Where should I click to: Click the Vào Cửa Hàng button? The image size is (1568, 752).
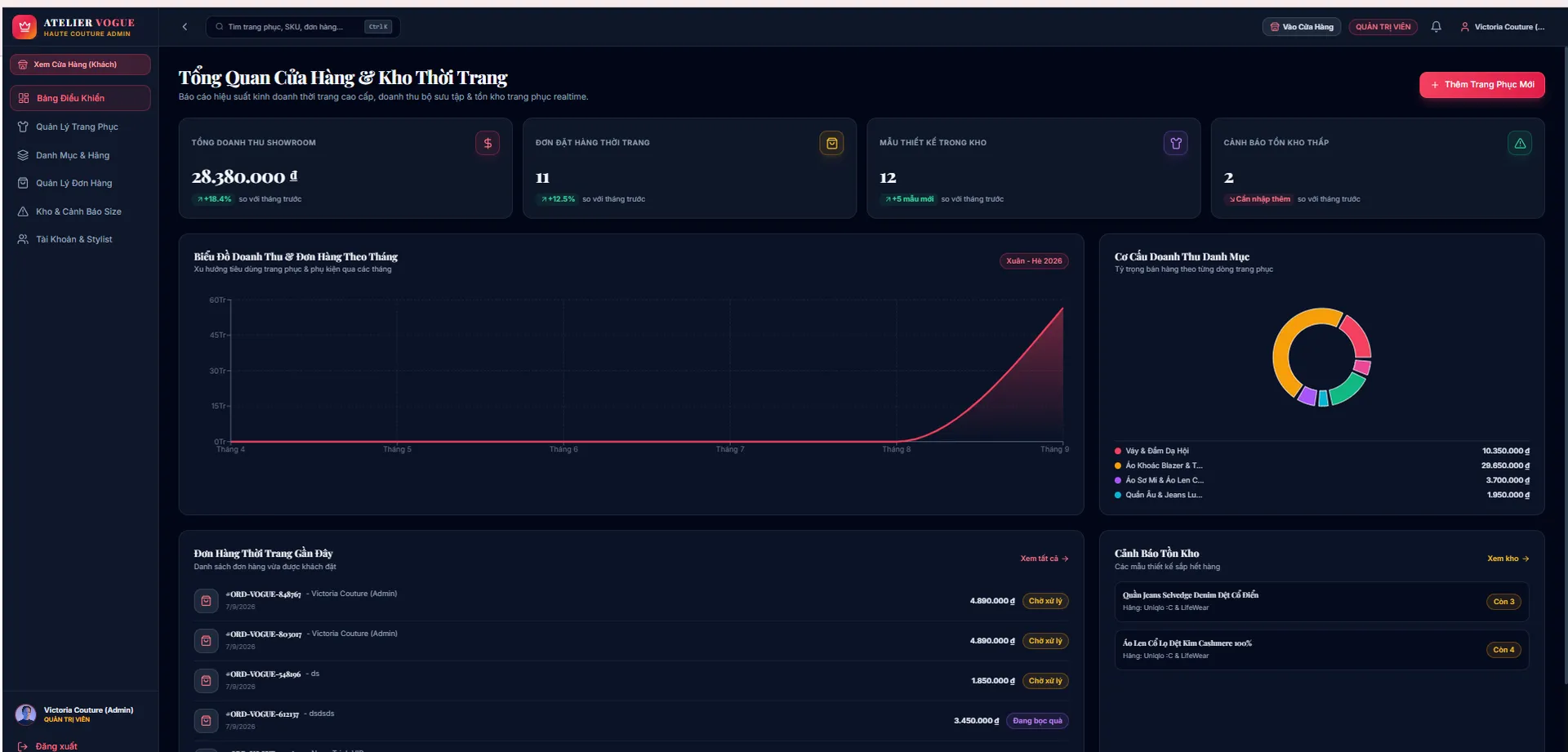tap(1301, 27)
